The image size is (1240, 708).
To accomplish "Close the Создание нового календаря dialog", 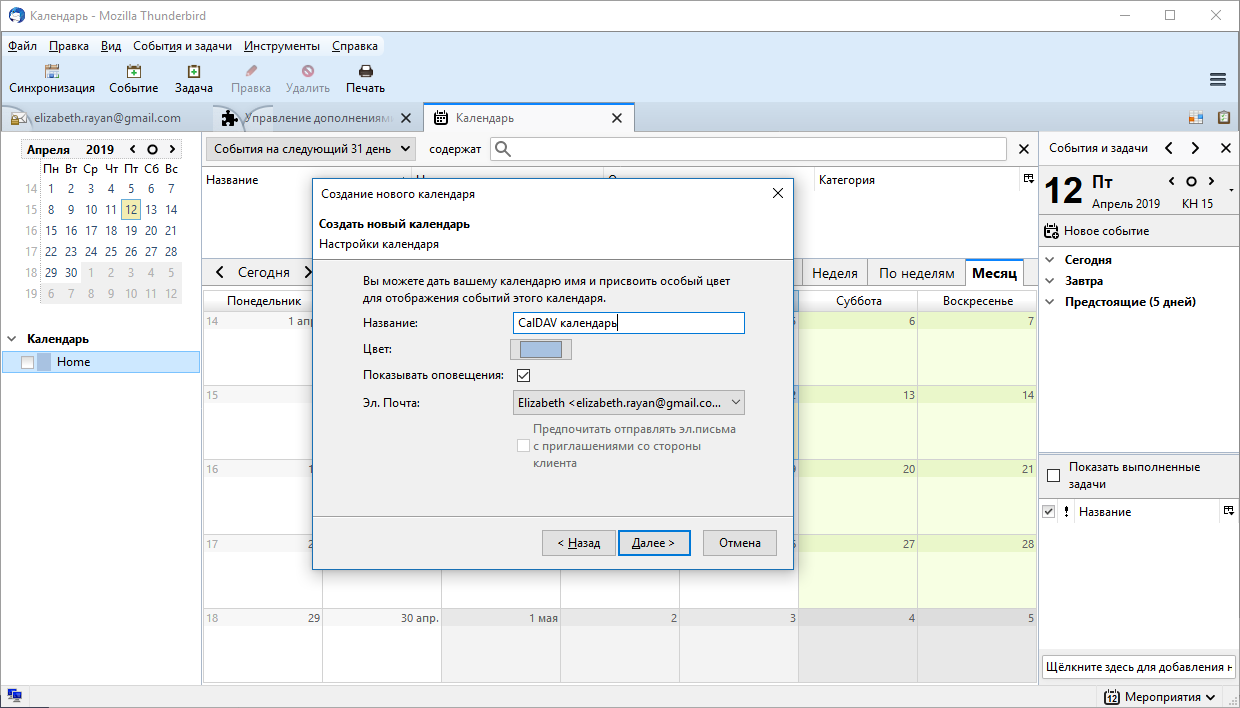I will [778, 193].
